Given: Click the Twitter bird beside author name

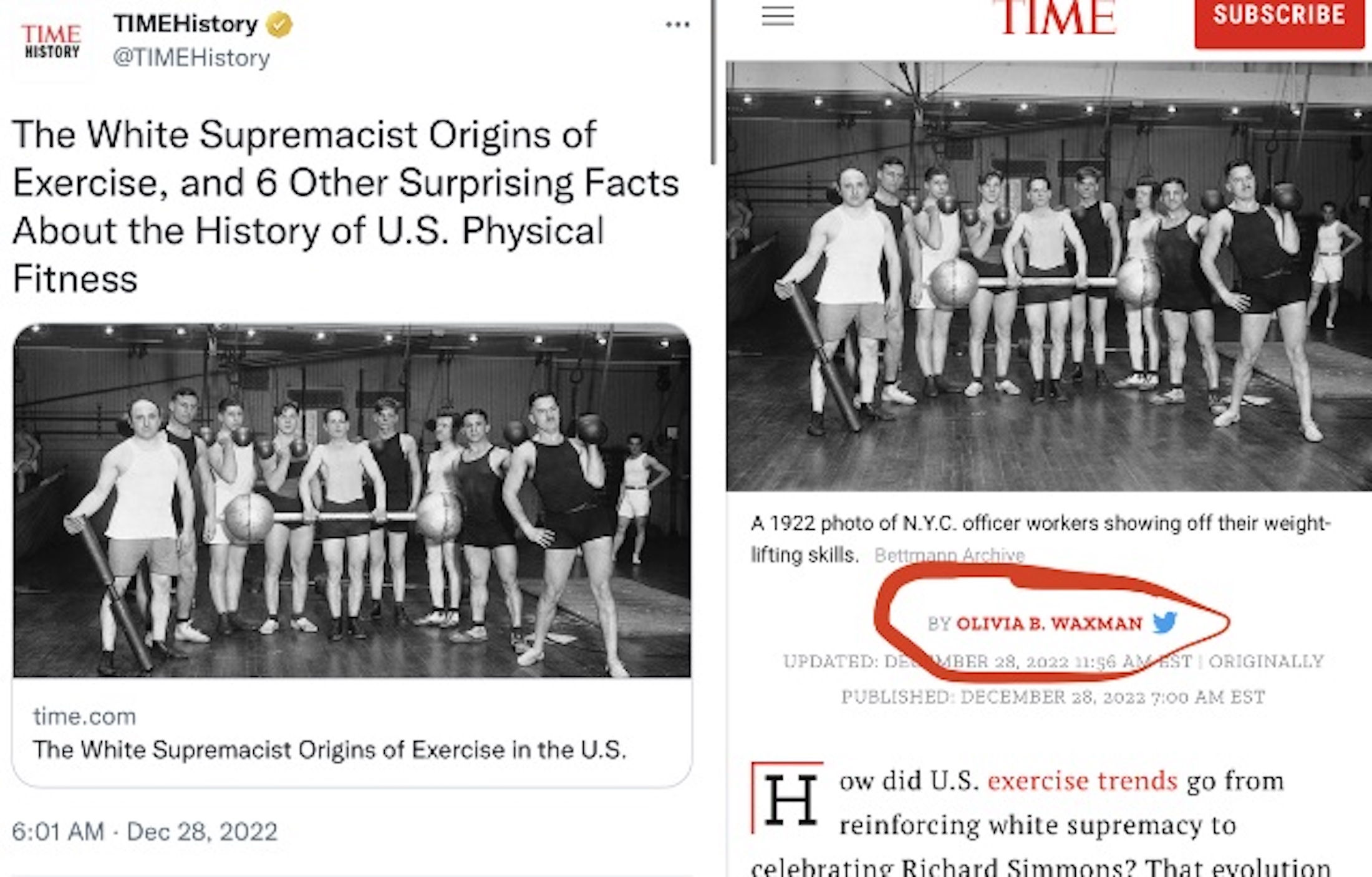Looking at the screenshot, I should [x=1164, y=622].
